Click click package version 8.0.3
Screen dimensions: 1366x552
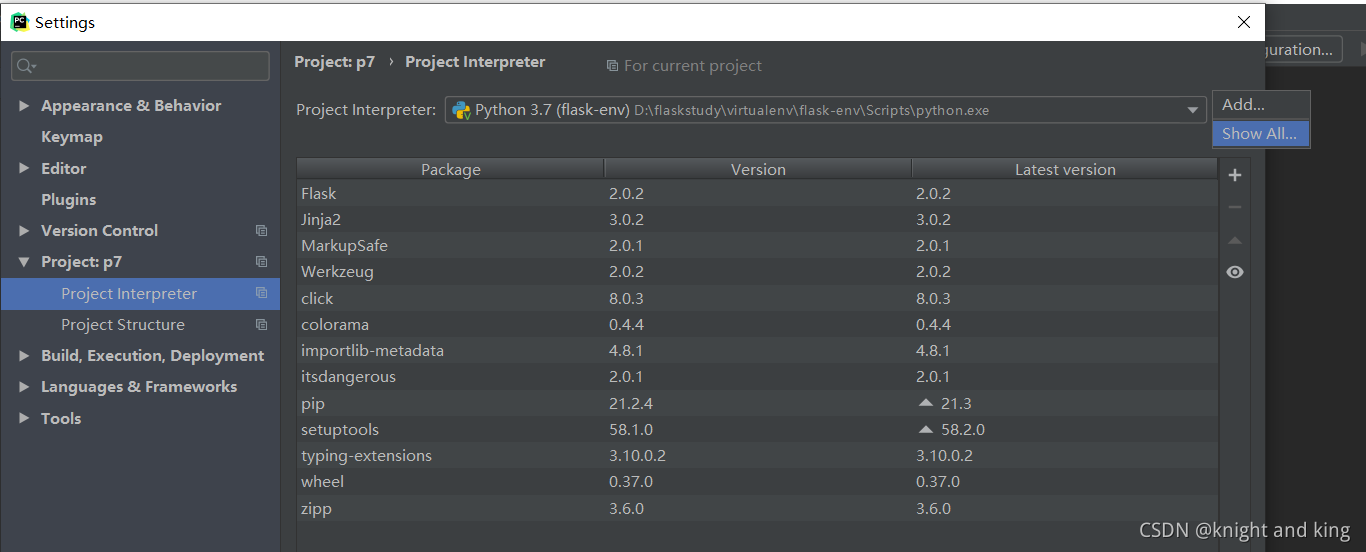[626, 299]
